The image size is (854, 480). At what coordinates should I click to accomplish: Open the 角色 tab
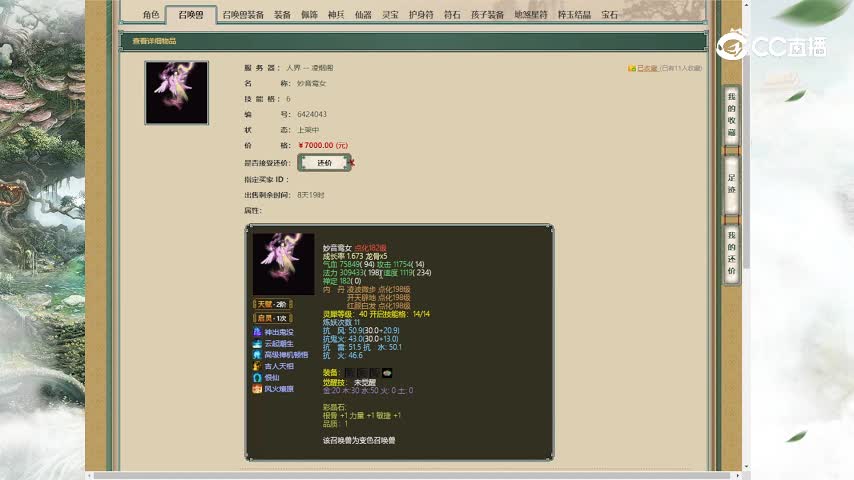pos(151,15)
